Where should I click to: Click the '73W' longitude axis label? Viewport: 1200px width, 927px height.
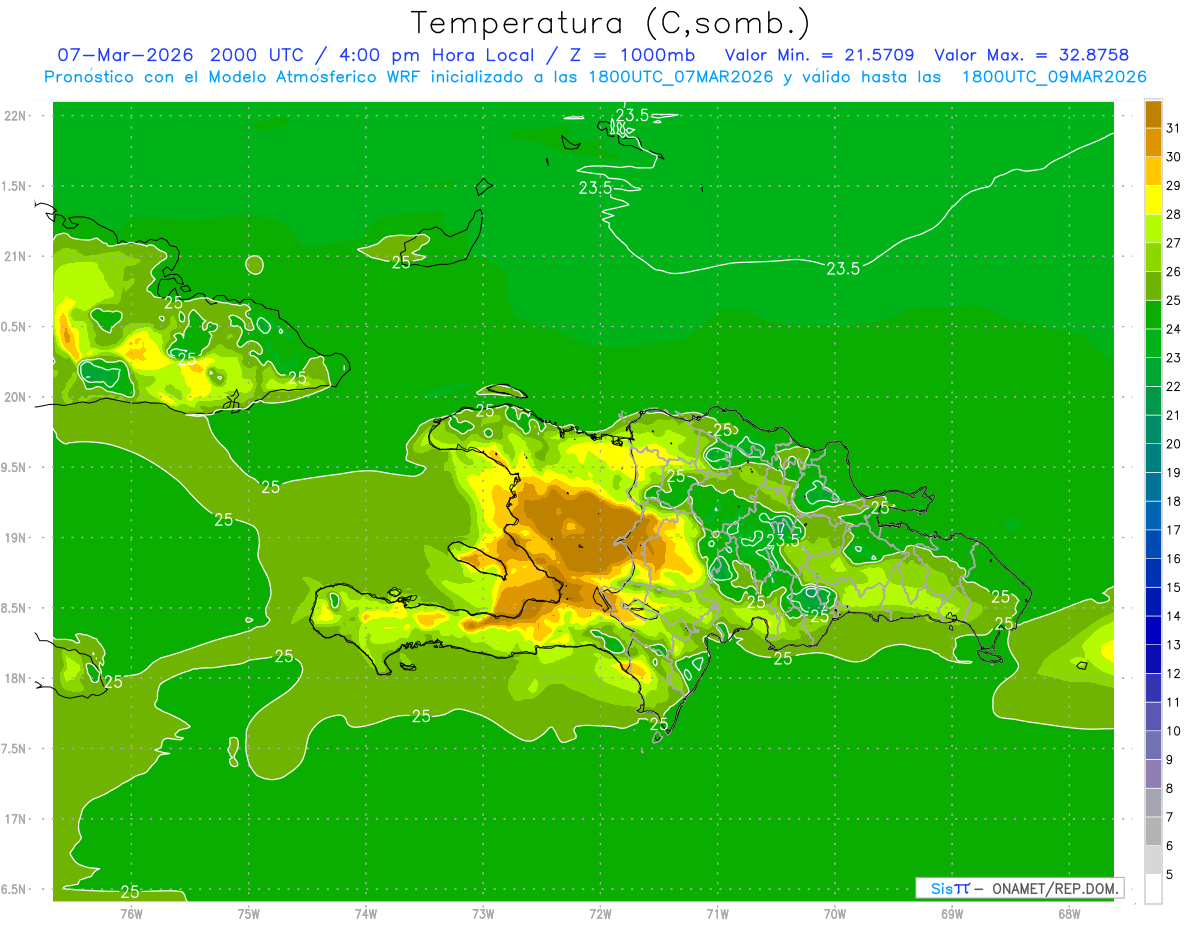[483, 913]
